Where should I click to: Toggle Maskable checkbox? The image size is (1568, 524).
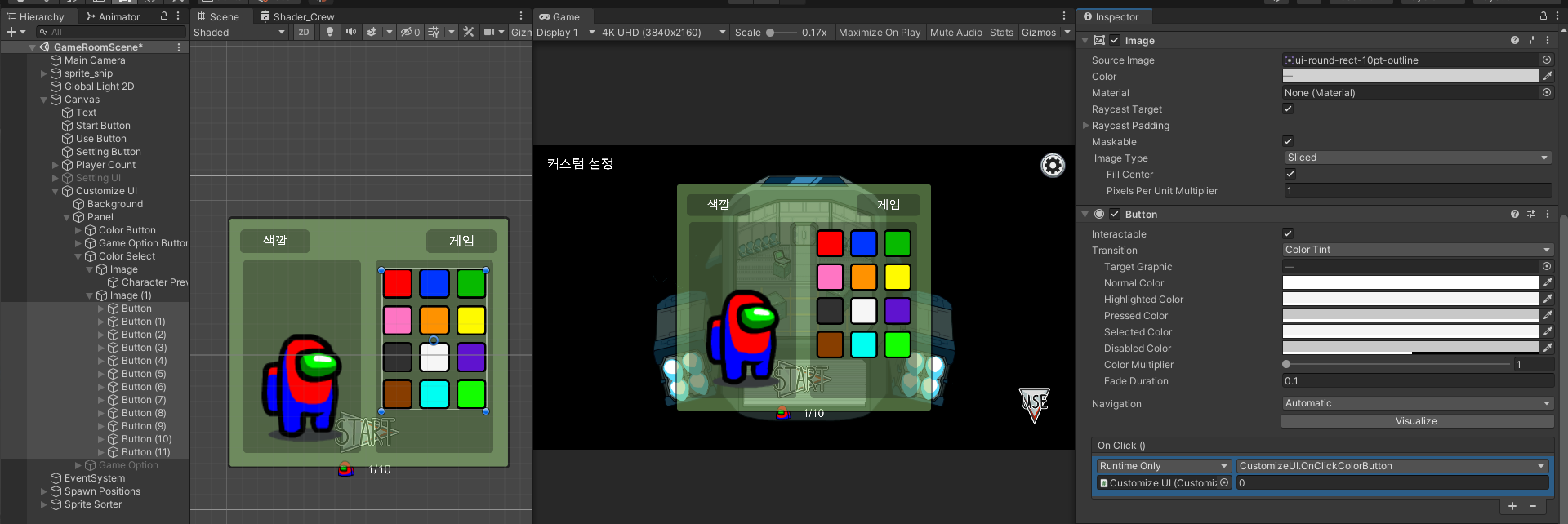(x=1288, y=141)
